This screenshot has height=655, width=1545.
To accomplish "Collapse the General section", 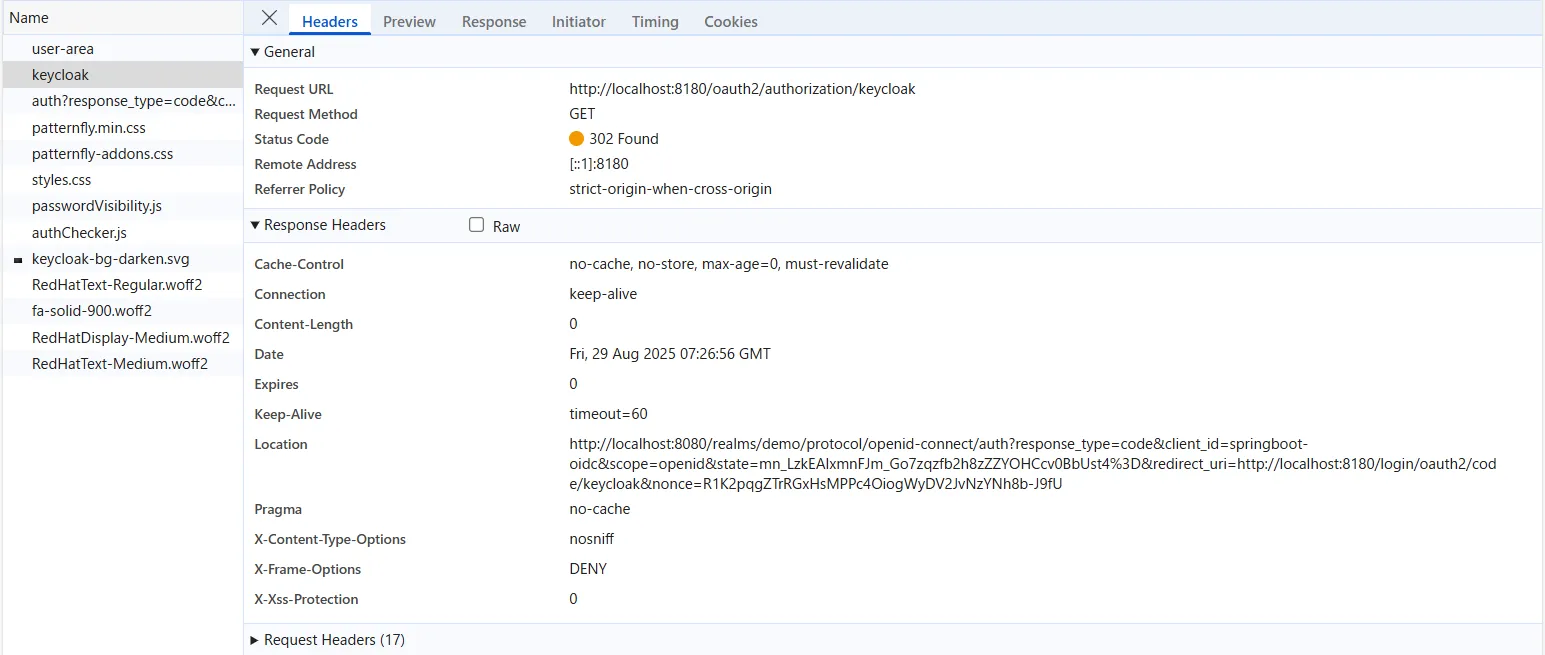I will 256,52.
